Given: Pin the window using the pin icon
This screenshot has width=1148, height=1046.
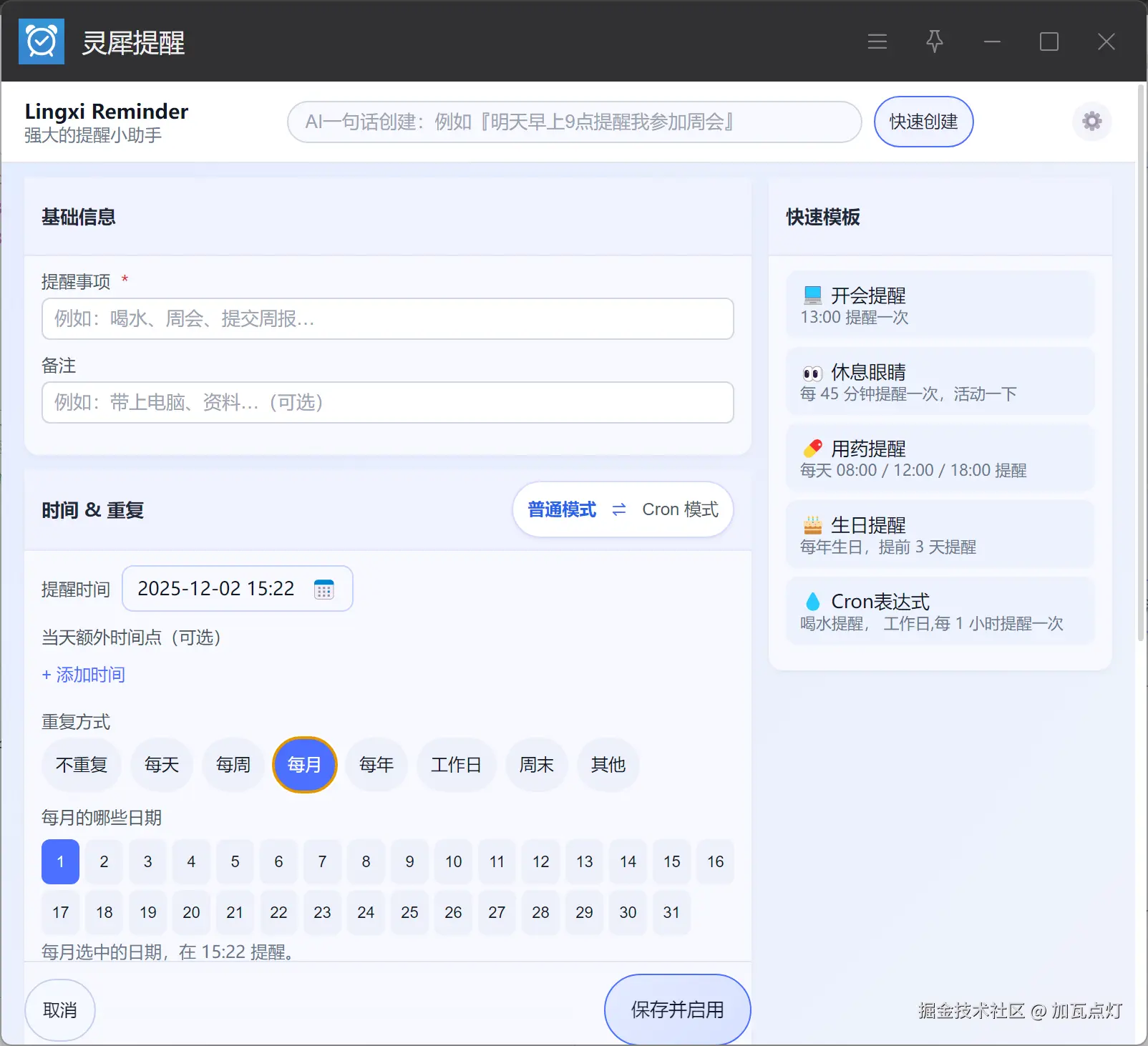Looking at the screenshot, I should [934, 41].
